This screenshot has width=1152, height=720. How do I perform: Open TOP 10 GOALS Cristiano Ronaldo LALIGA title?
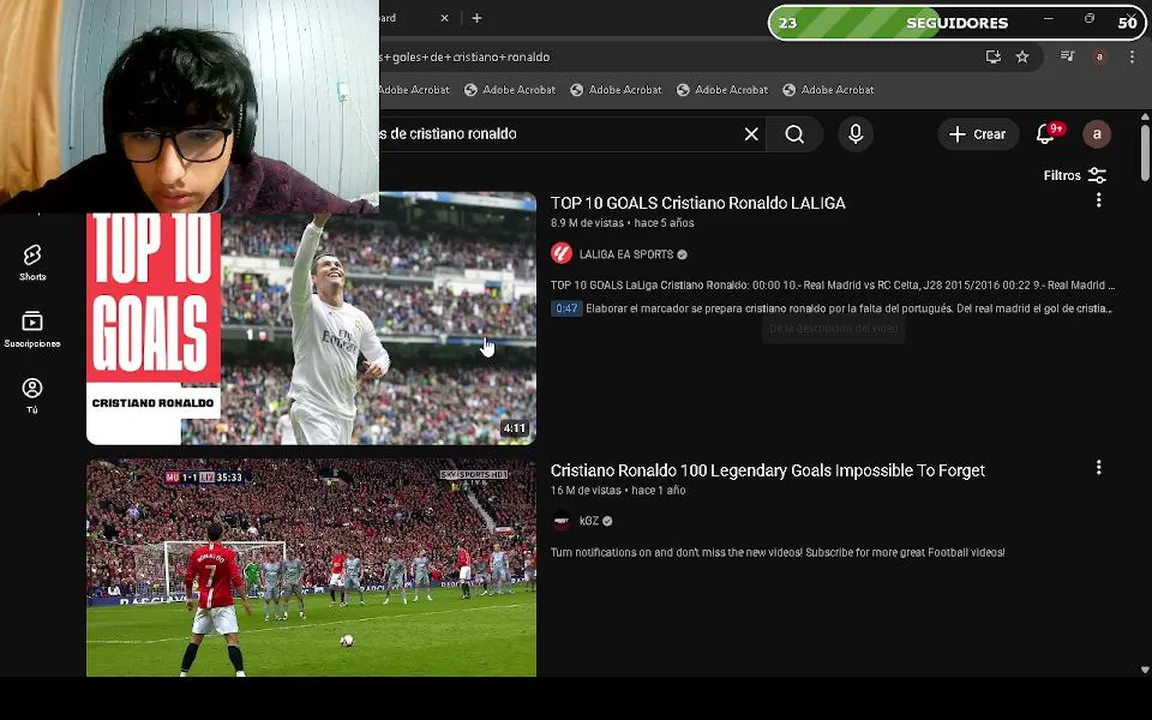[x=698, y=204]
